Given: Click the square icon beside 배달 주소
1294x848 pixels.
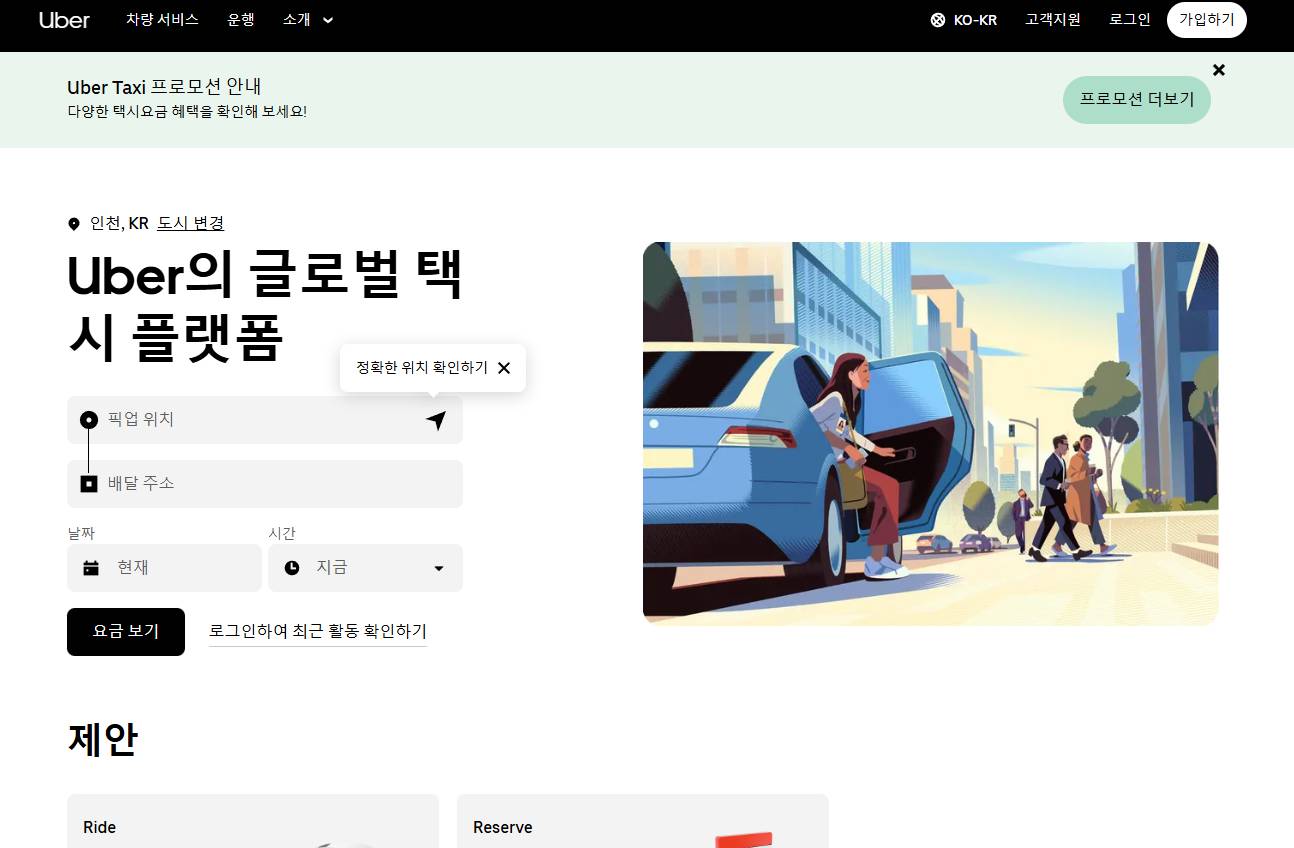Looking at the screenshot, I should tap(89, 483).
